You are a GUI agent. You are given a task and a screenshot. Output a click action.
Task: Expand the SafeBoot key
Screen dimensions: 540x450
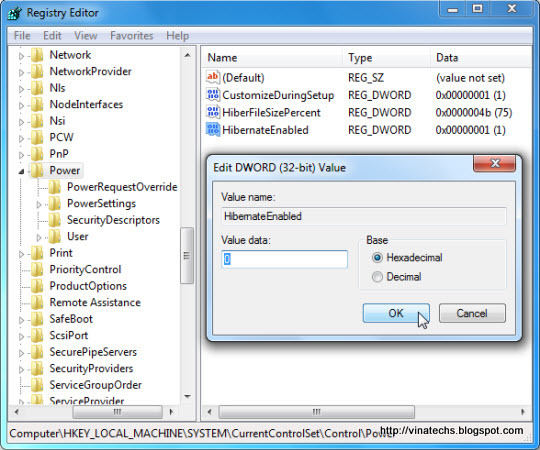21,320
